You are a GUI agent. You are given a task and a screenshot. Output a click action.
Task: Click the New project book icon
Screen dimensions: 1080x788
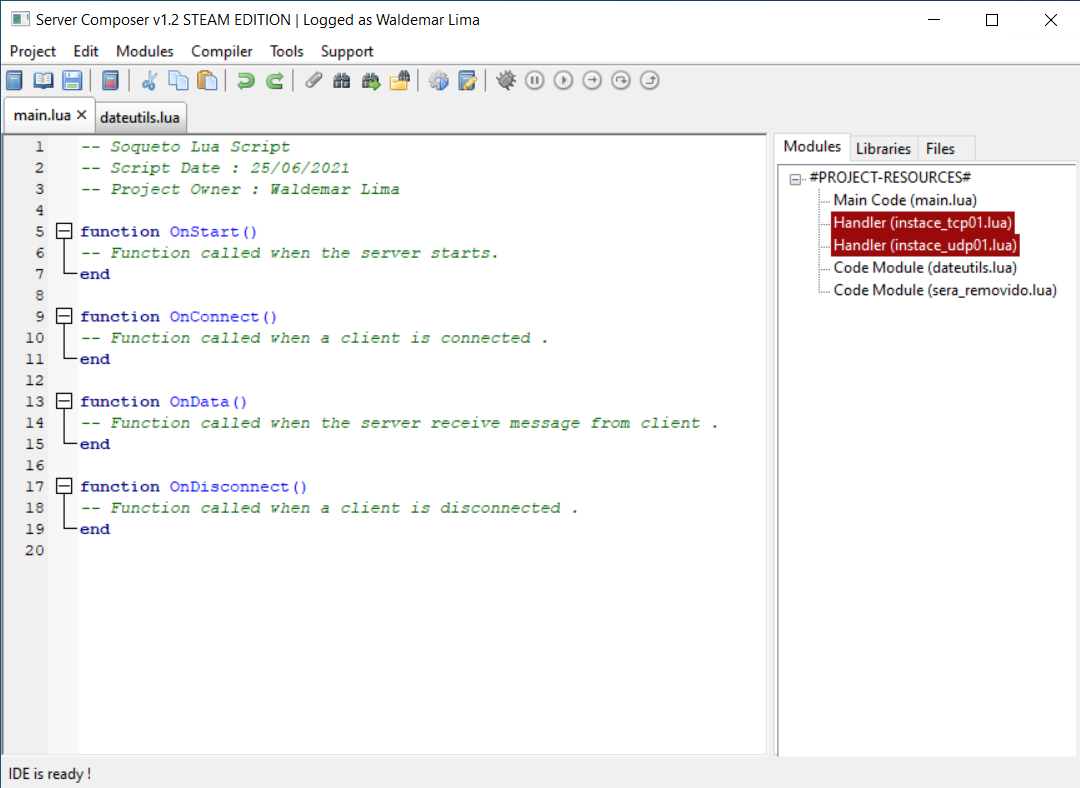[14, 81]
